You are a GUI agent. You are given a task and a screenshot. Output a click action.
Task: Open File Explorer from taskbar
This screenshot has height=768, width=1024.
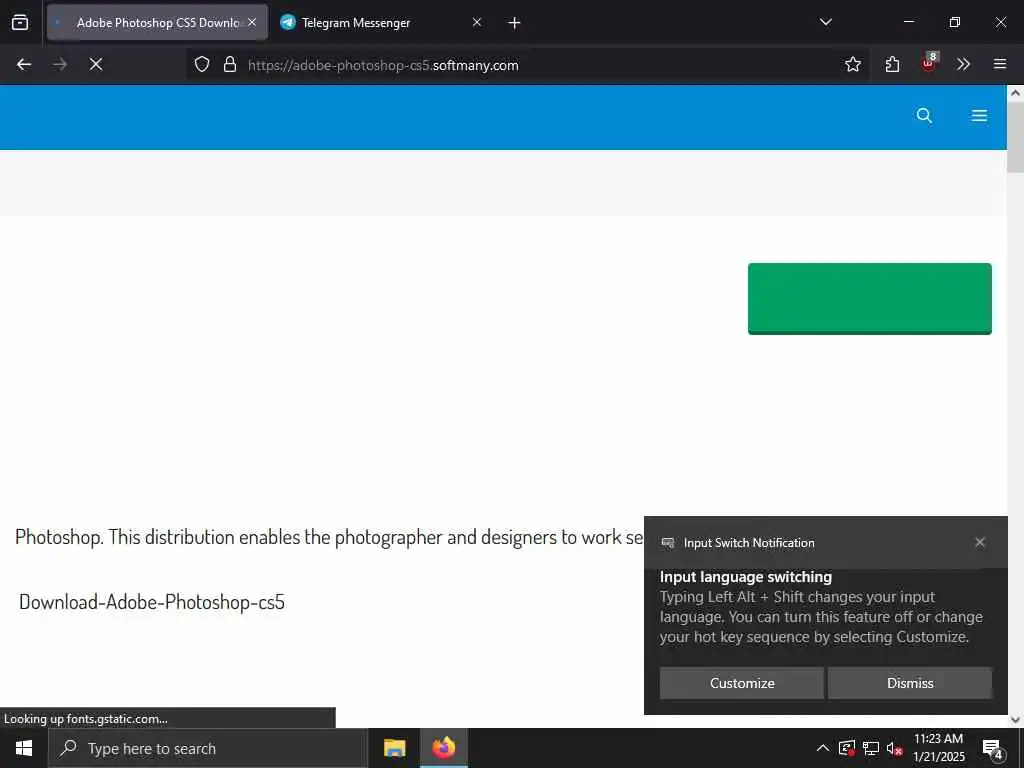point(394,748)
